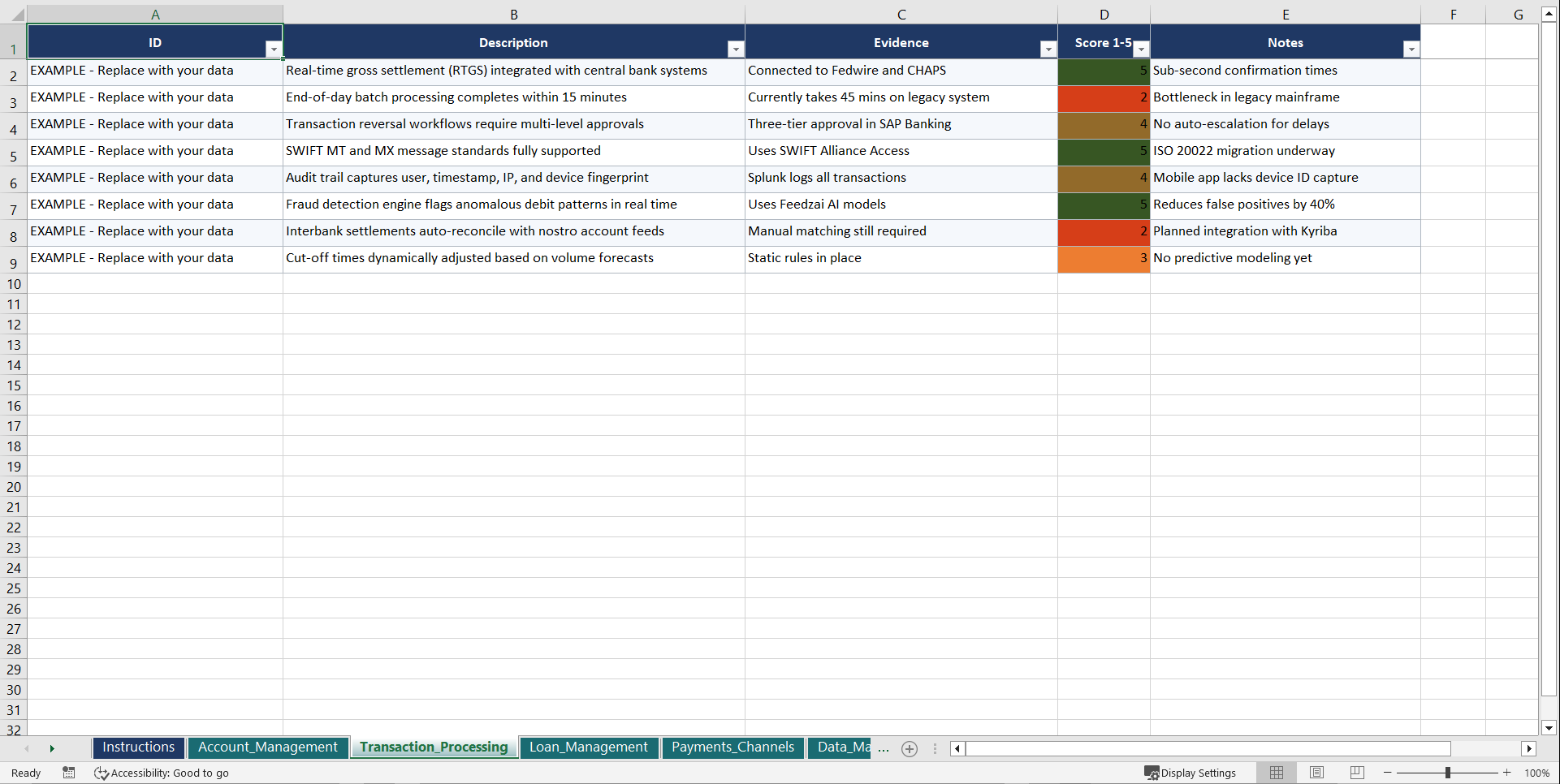The width and height of the screenshot is (1560, 784).
Task: Add a new worksheet with the plus icon
Action: click(x=909, y=748)
